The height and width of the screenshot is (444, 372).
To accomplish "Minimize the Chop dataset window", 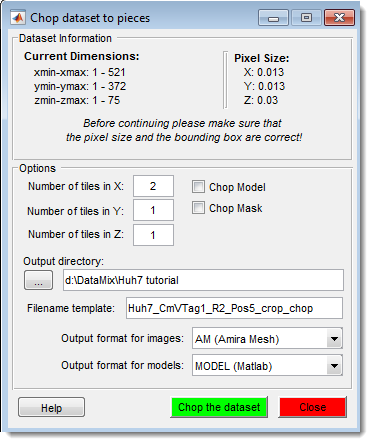I will [273, 18].
